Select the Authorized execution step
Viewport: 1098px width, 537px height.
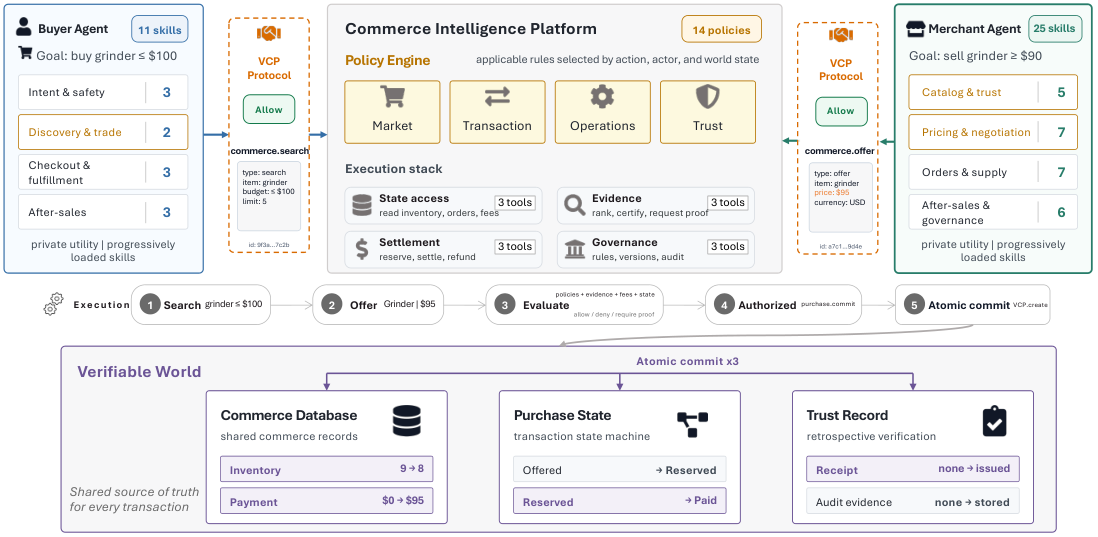tap(784, 305)
